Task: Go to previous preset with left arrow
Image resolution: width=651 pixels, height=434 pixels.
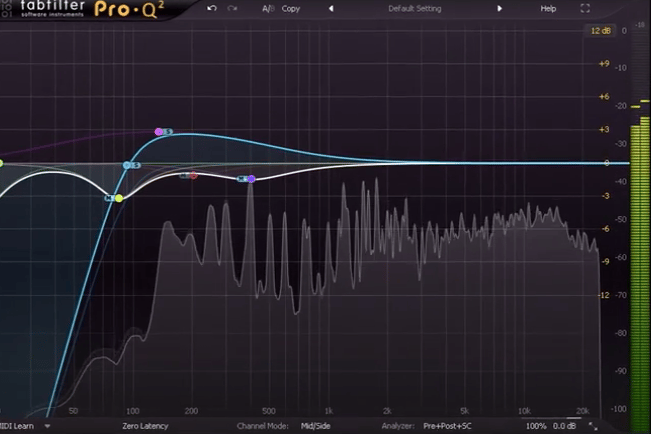Action: [x=331, y=8]
